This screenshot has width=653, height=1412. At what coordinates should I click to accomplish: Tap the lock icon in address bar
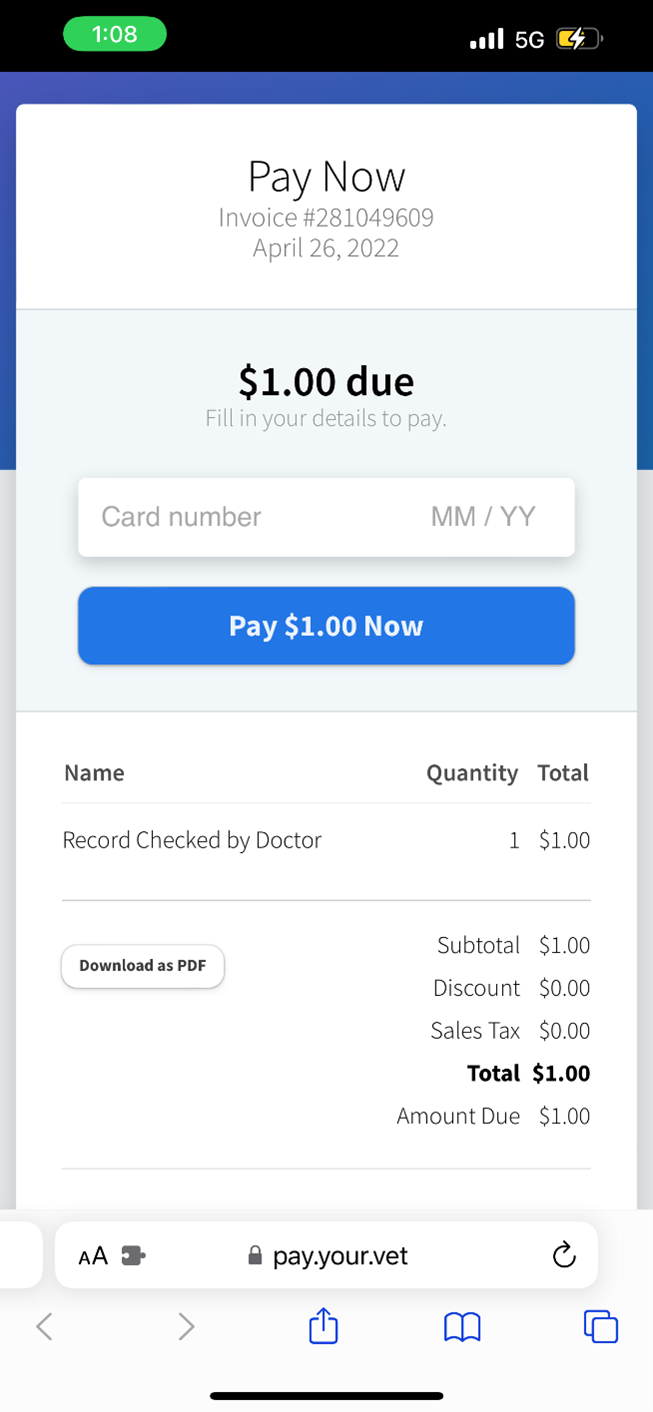(255, 1256)
